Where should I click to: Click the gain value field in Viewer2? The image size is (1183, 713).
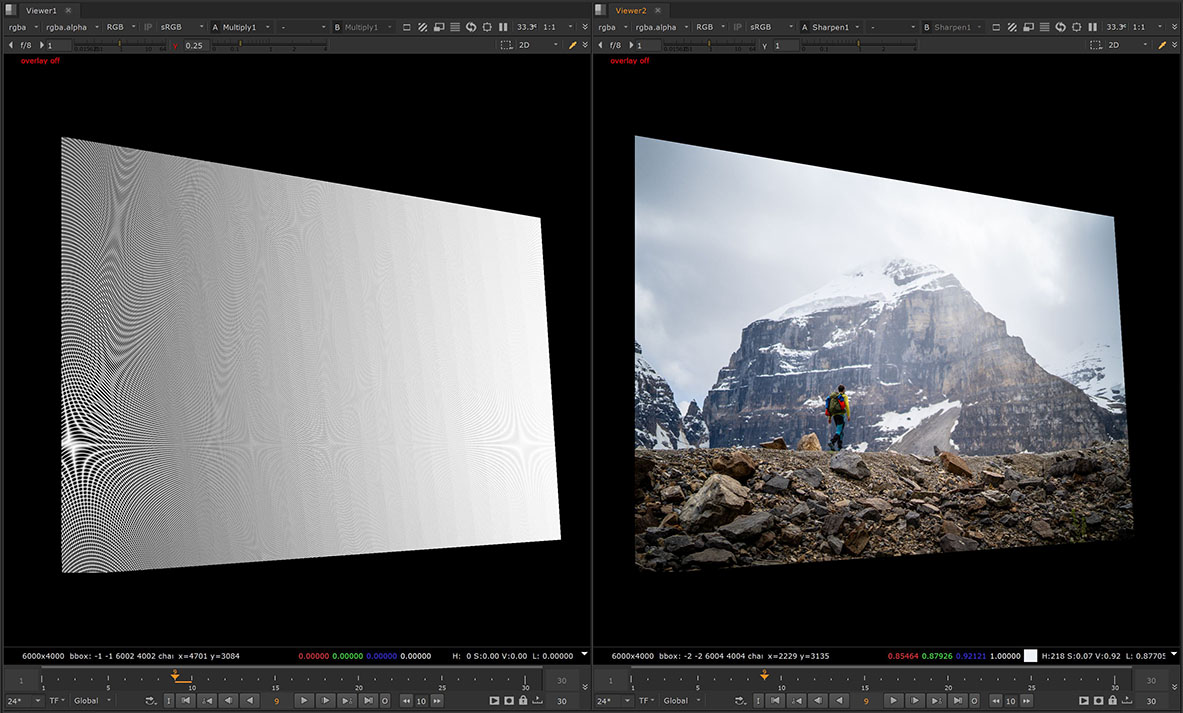648,45
